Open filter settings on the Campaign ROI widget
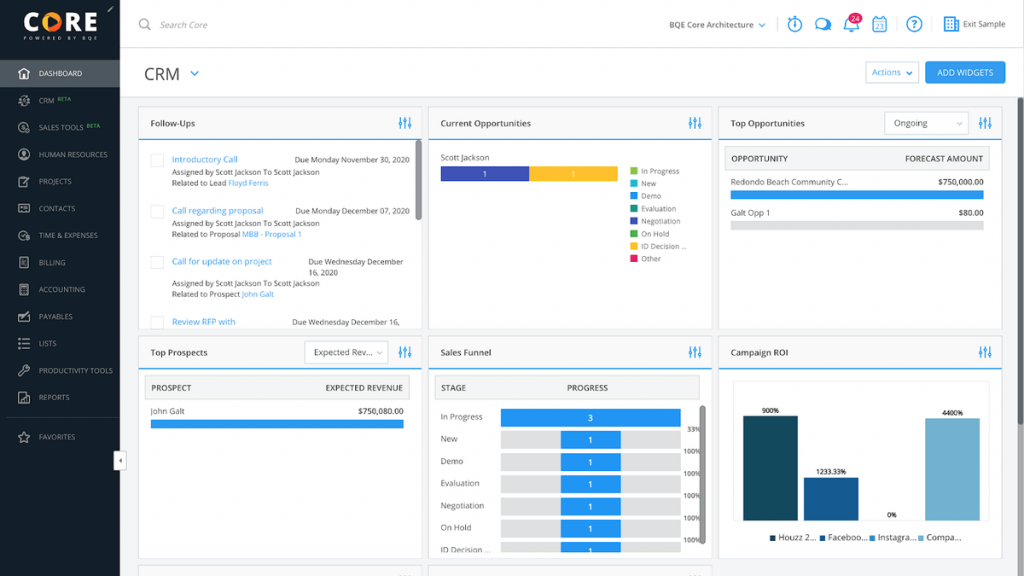This screenshot has height=576, width=1024. click(x=985, y=352)
